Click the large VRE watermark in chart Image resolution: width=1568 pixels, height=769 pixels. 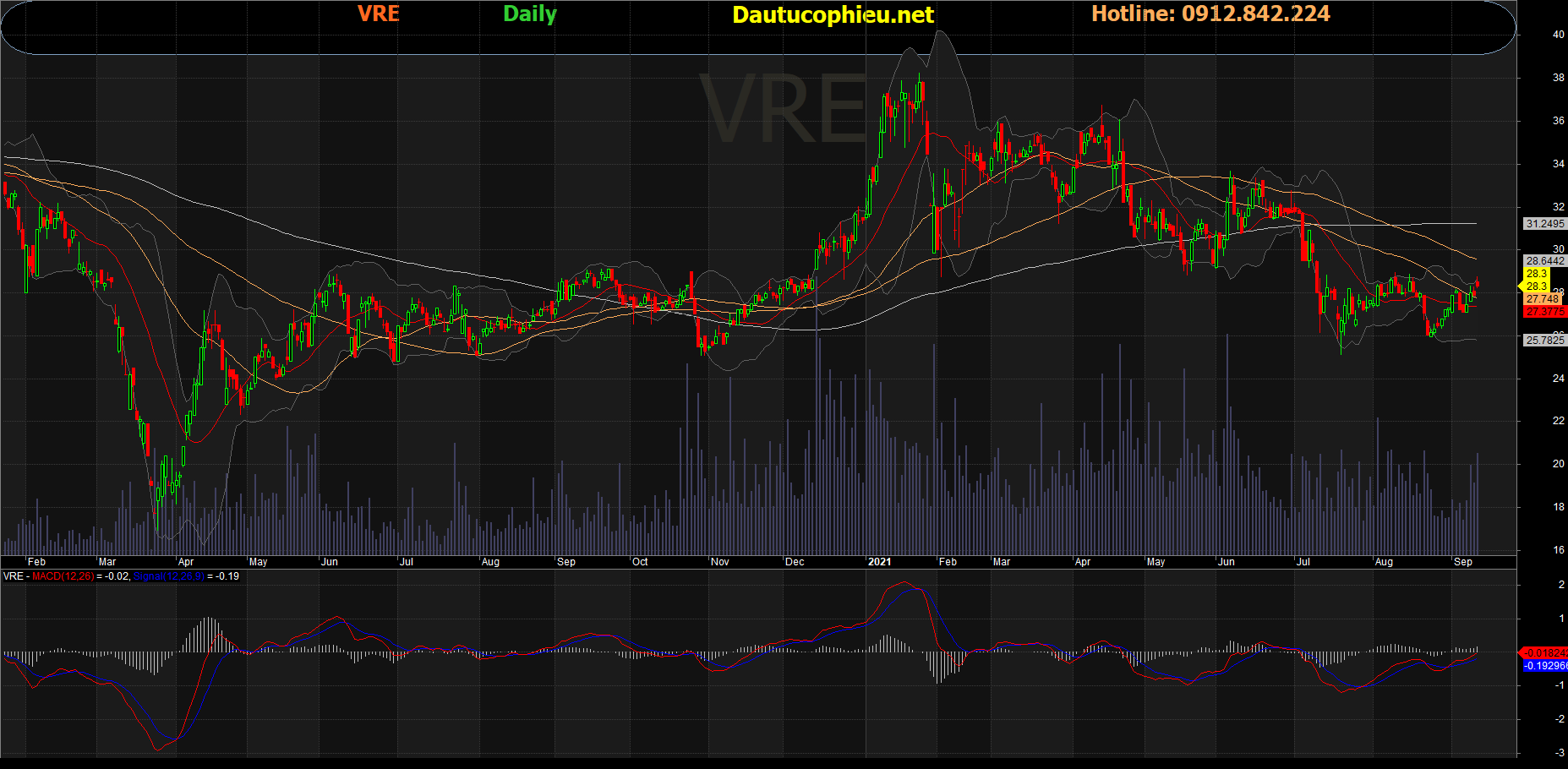(783, 110)
